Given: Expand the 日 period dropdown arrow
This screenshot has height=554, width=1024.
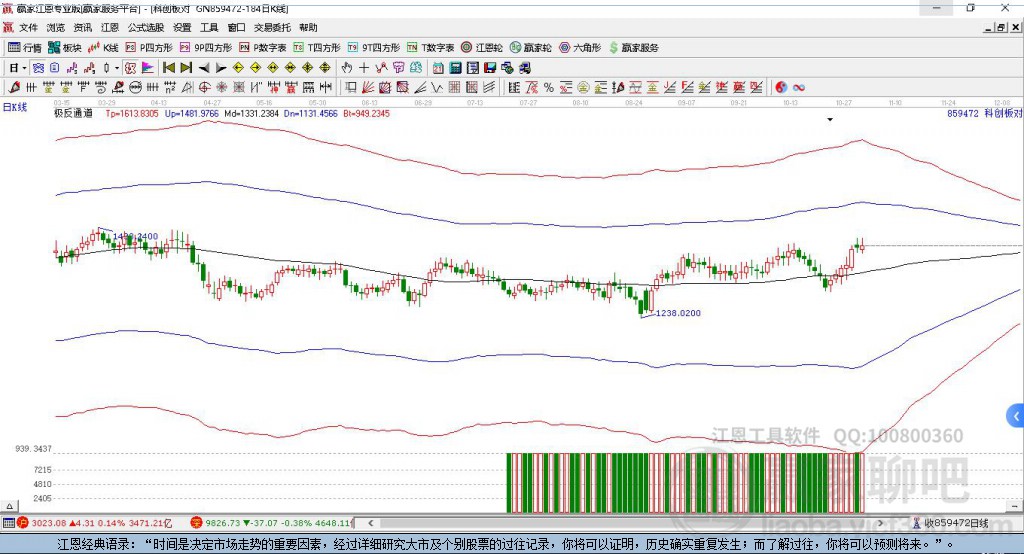Looking at the screenshot, I should pos(25,67).
